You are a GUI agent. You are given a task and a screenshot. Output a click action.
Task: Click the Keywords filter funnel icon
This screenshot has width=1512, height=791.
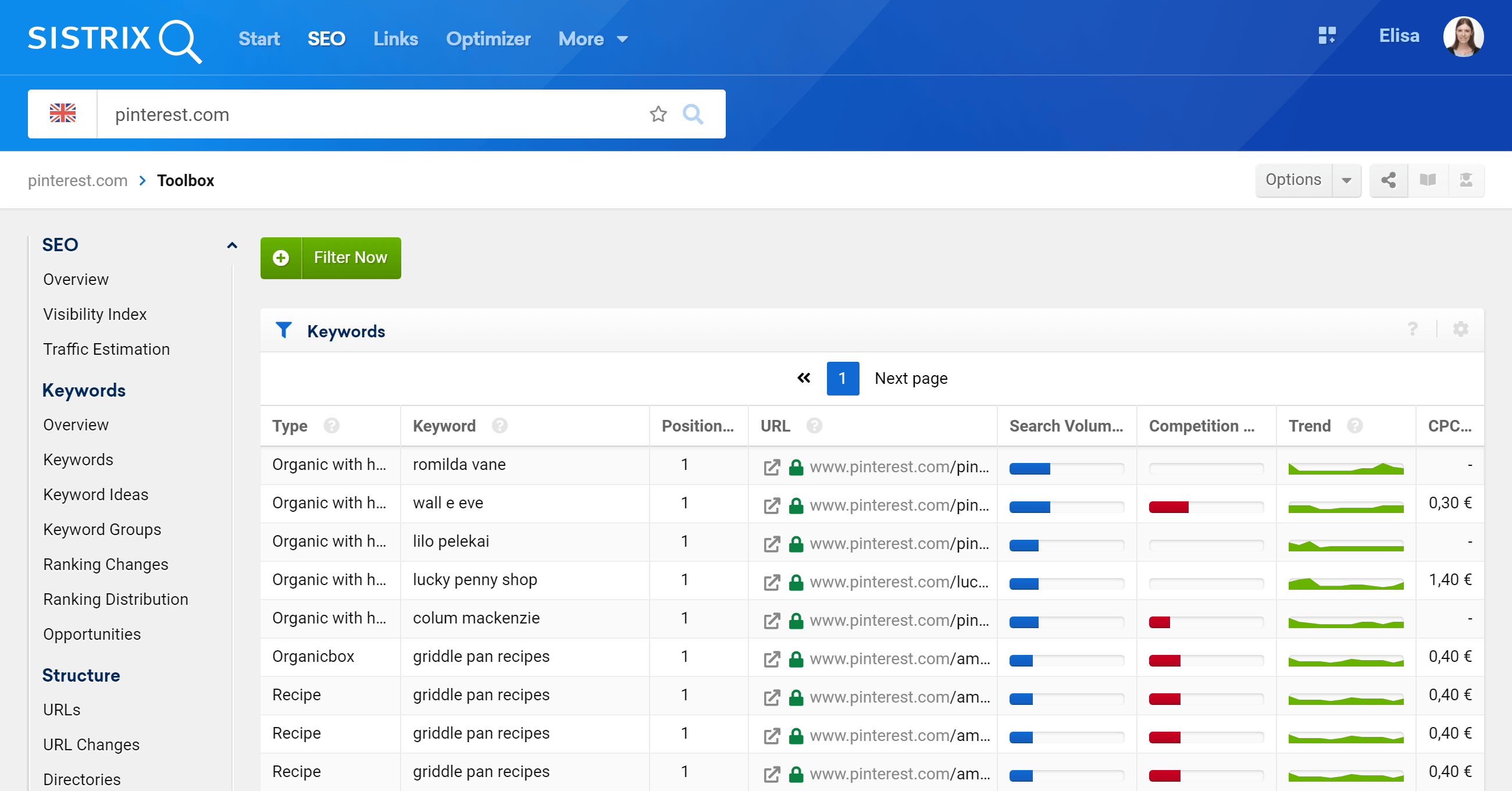pos(284,330)
